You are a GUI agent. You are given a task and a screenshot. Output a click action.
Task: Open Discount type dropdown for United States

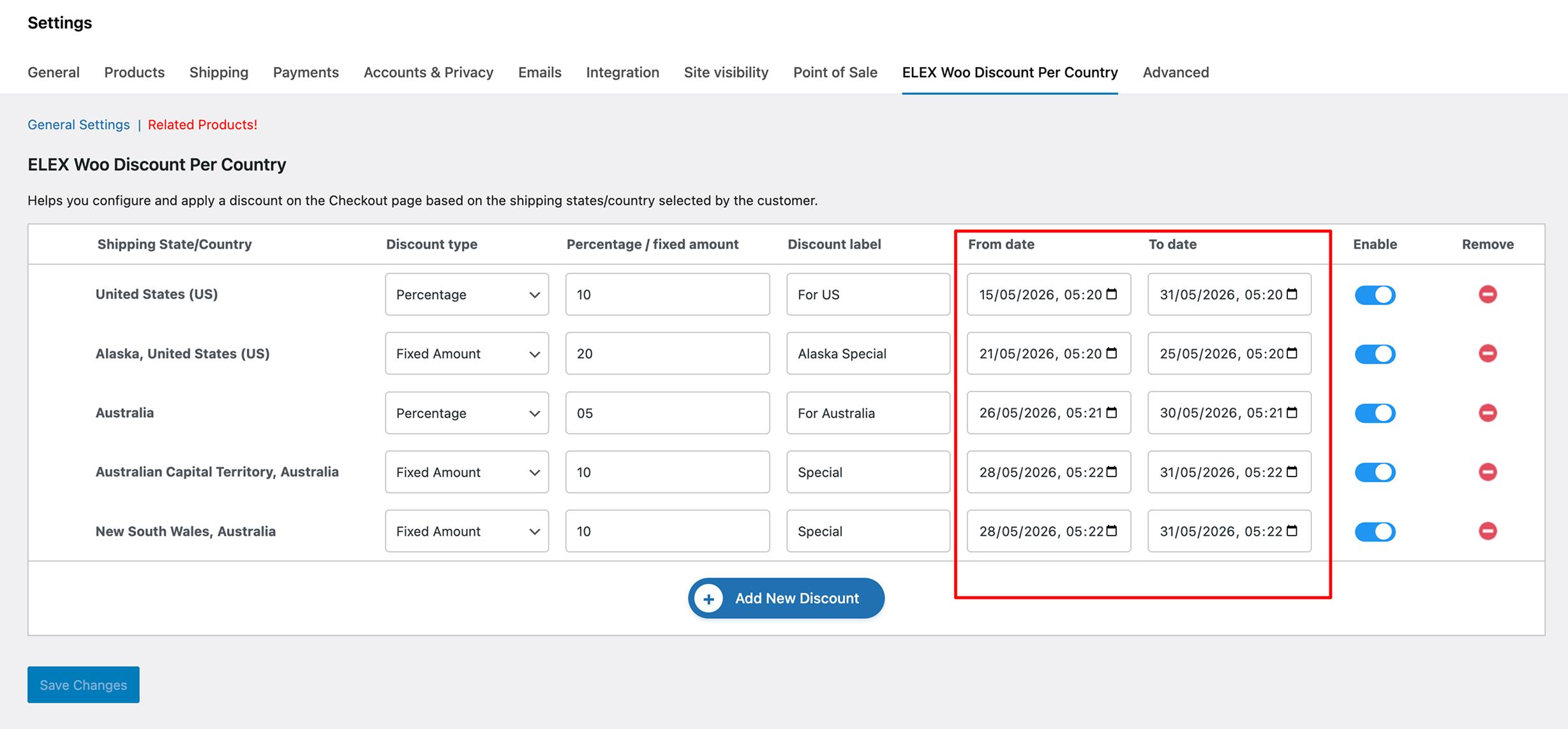(x=467, y=294)
